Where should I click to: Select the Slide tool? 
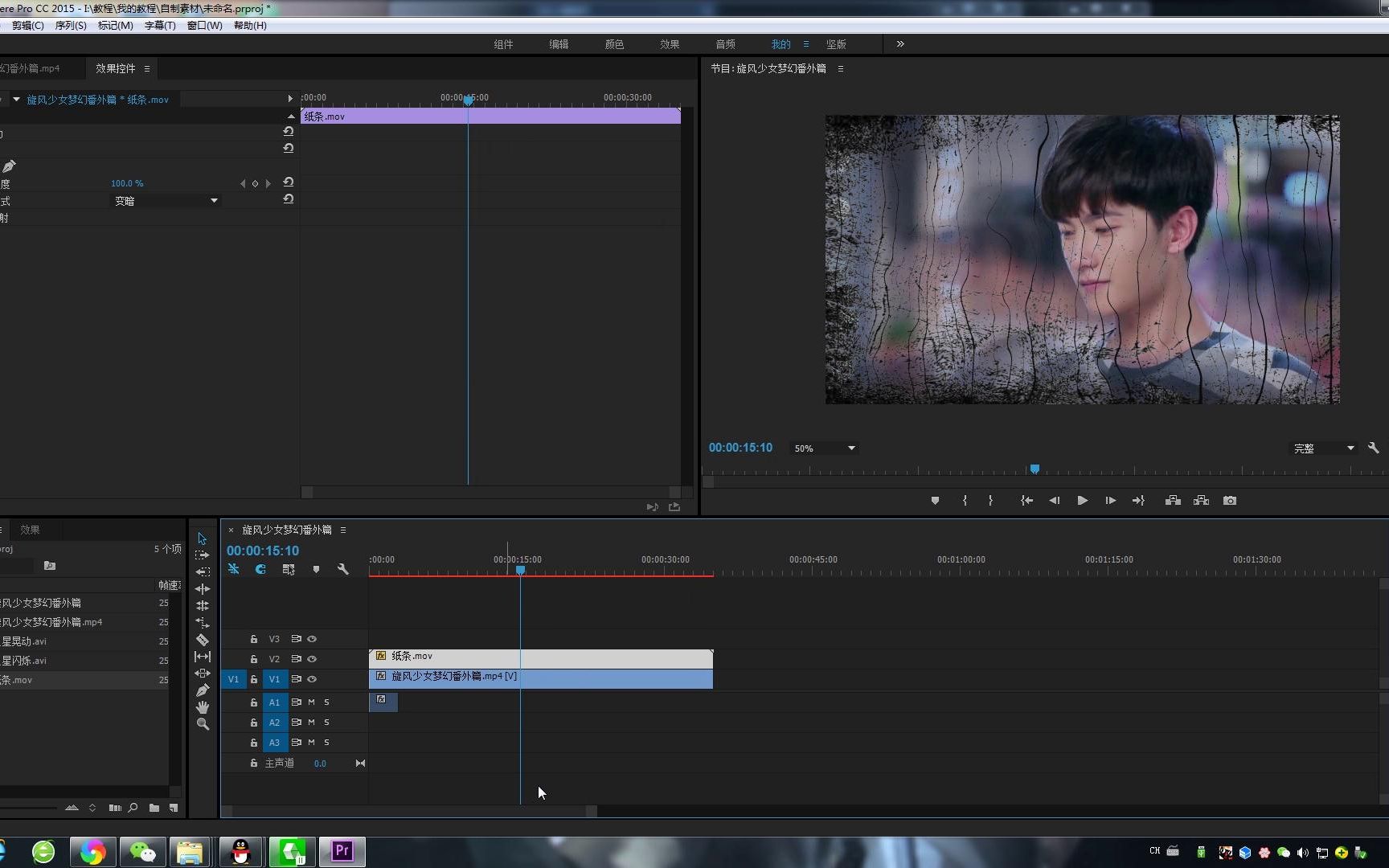pos(202,674)
